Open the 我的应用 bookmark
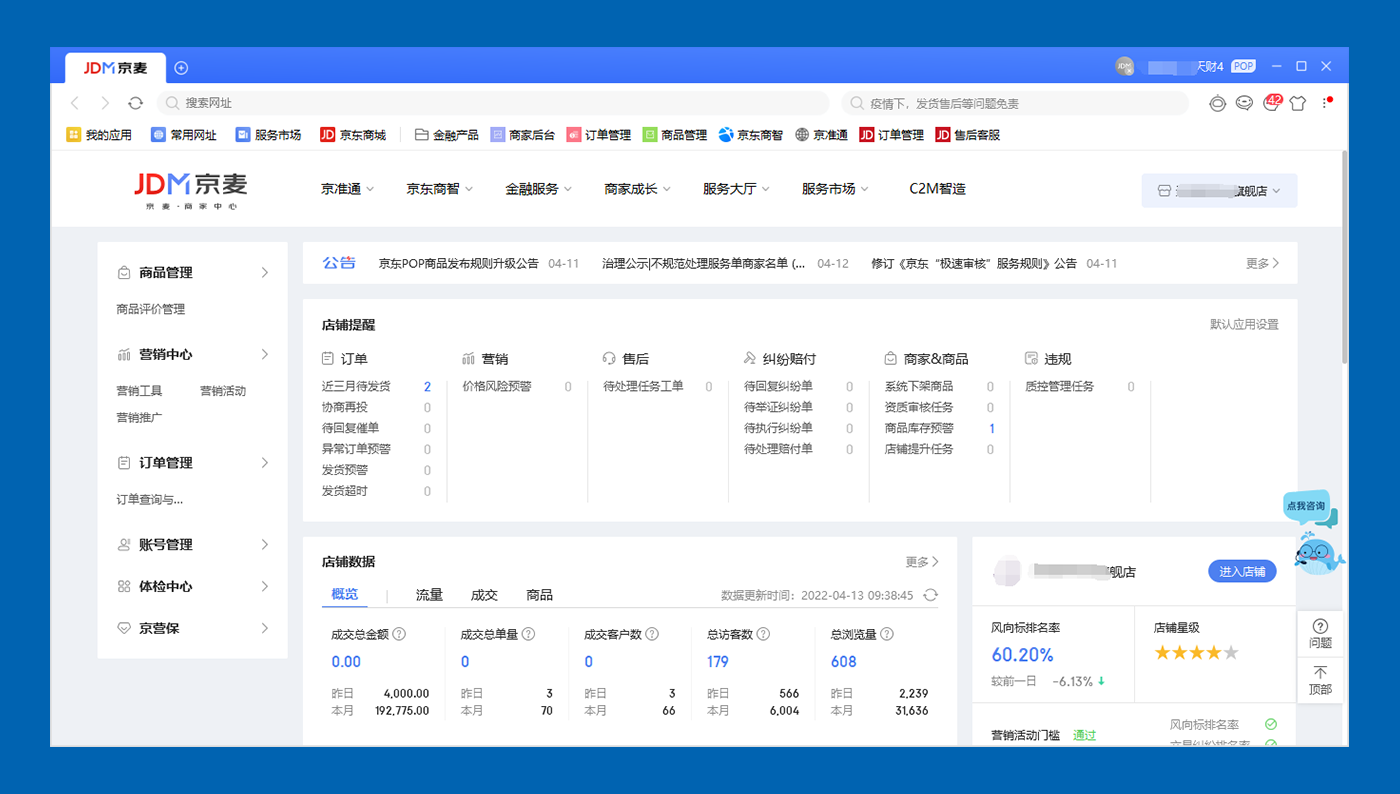This screenshot has height=794, width=1400. pos(99,135)
